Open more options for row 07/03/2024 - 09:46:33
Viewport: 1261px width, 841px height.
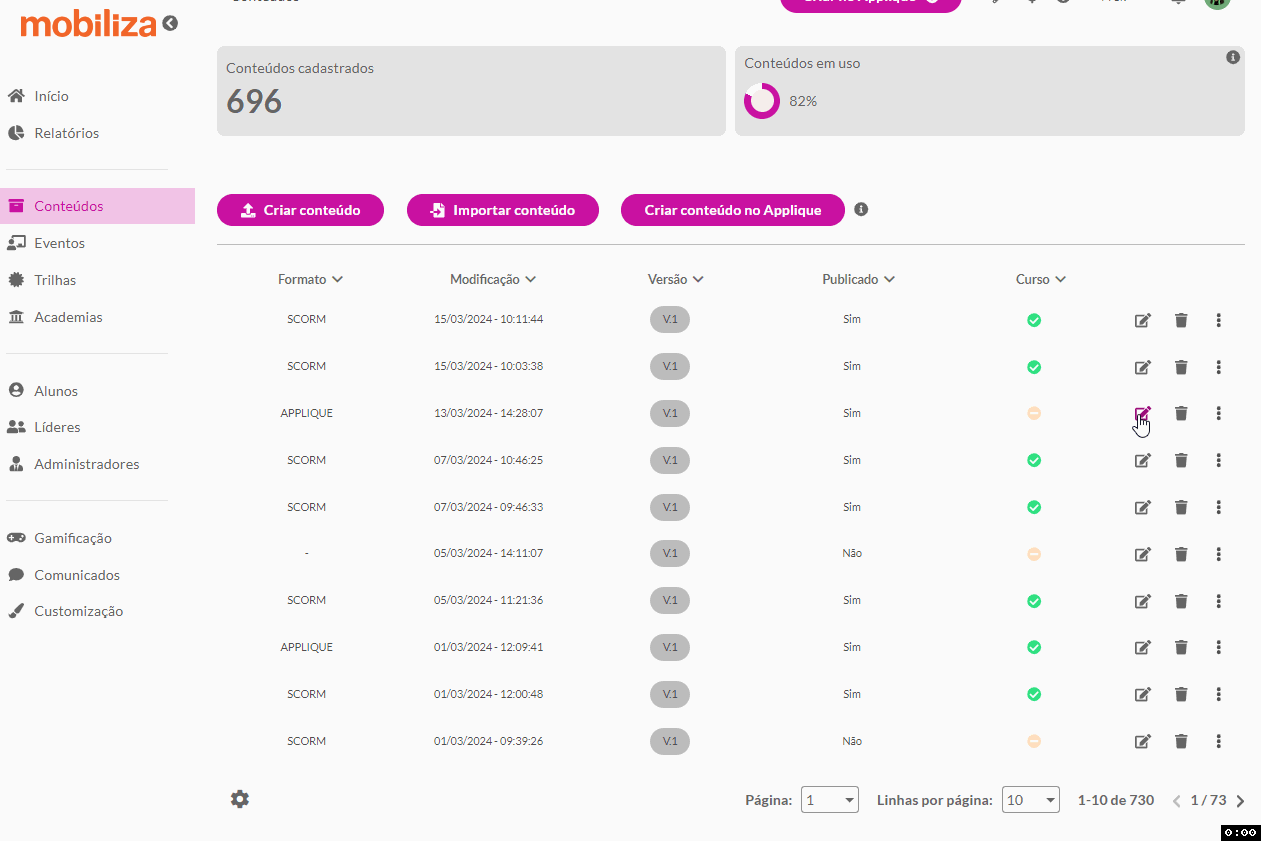[1218, 507]
